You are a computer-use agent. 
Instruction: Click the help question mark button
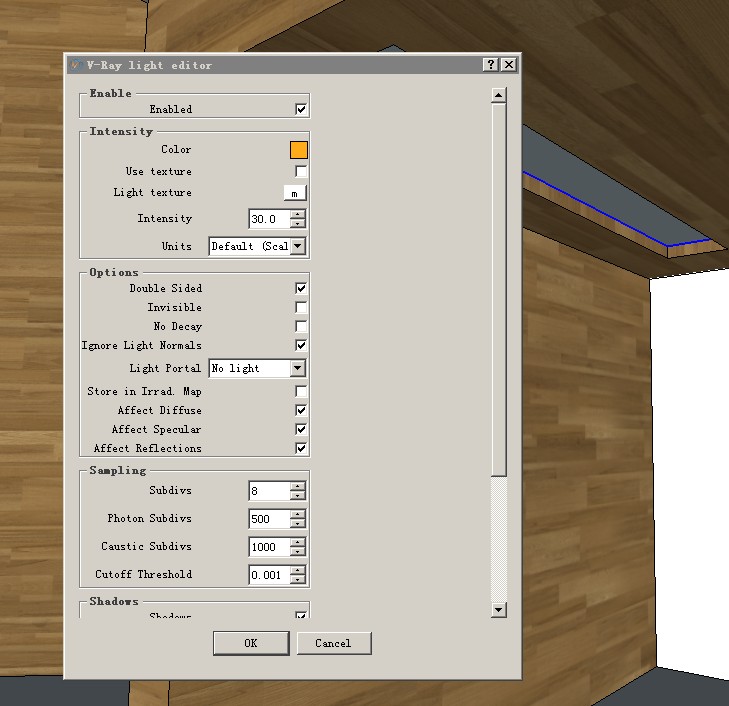(x=490, y=65)
